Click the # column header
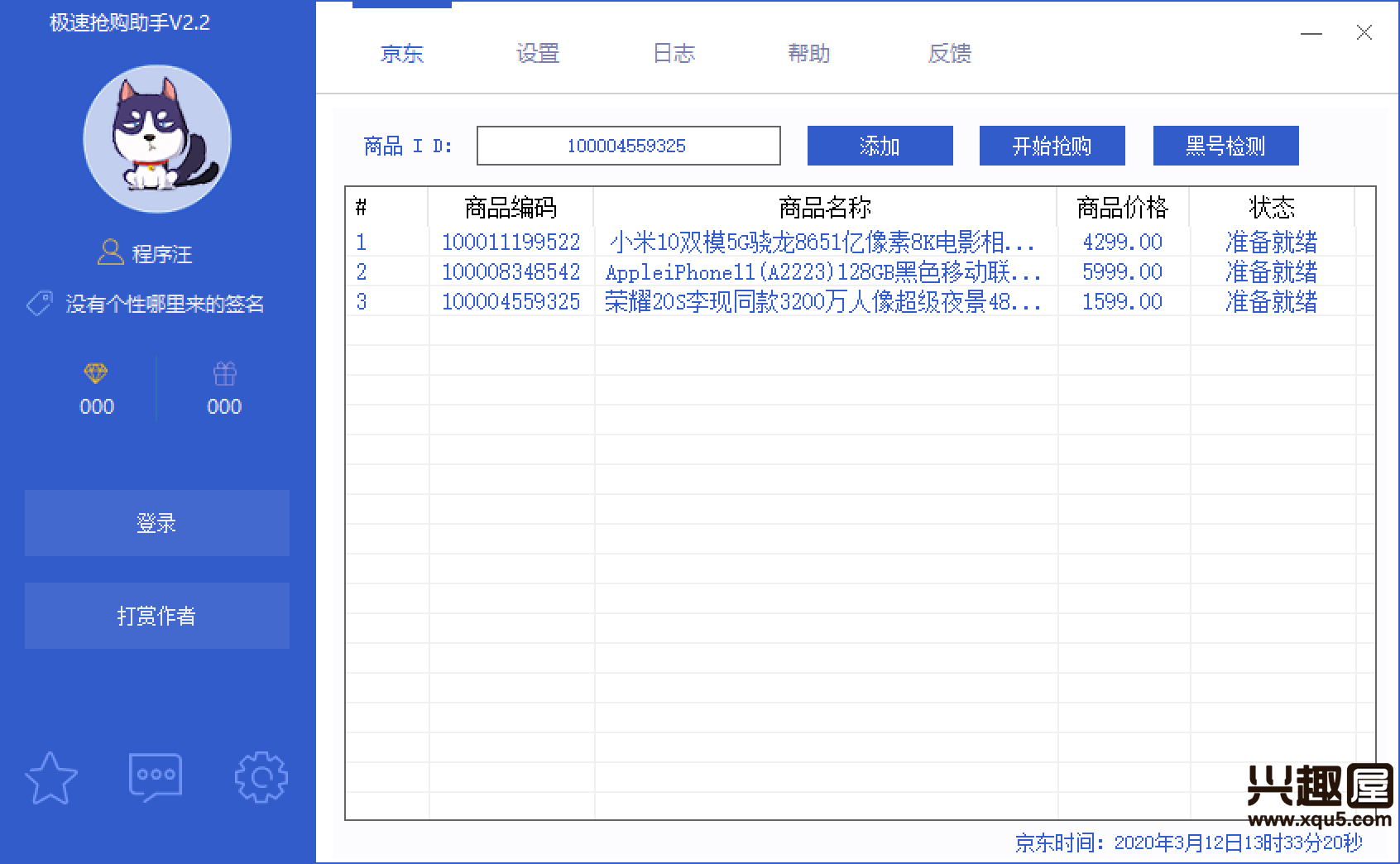Image resolution: width=1400 pixels, height=864 pixels. [x=386, y=207]
